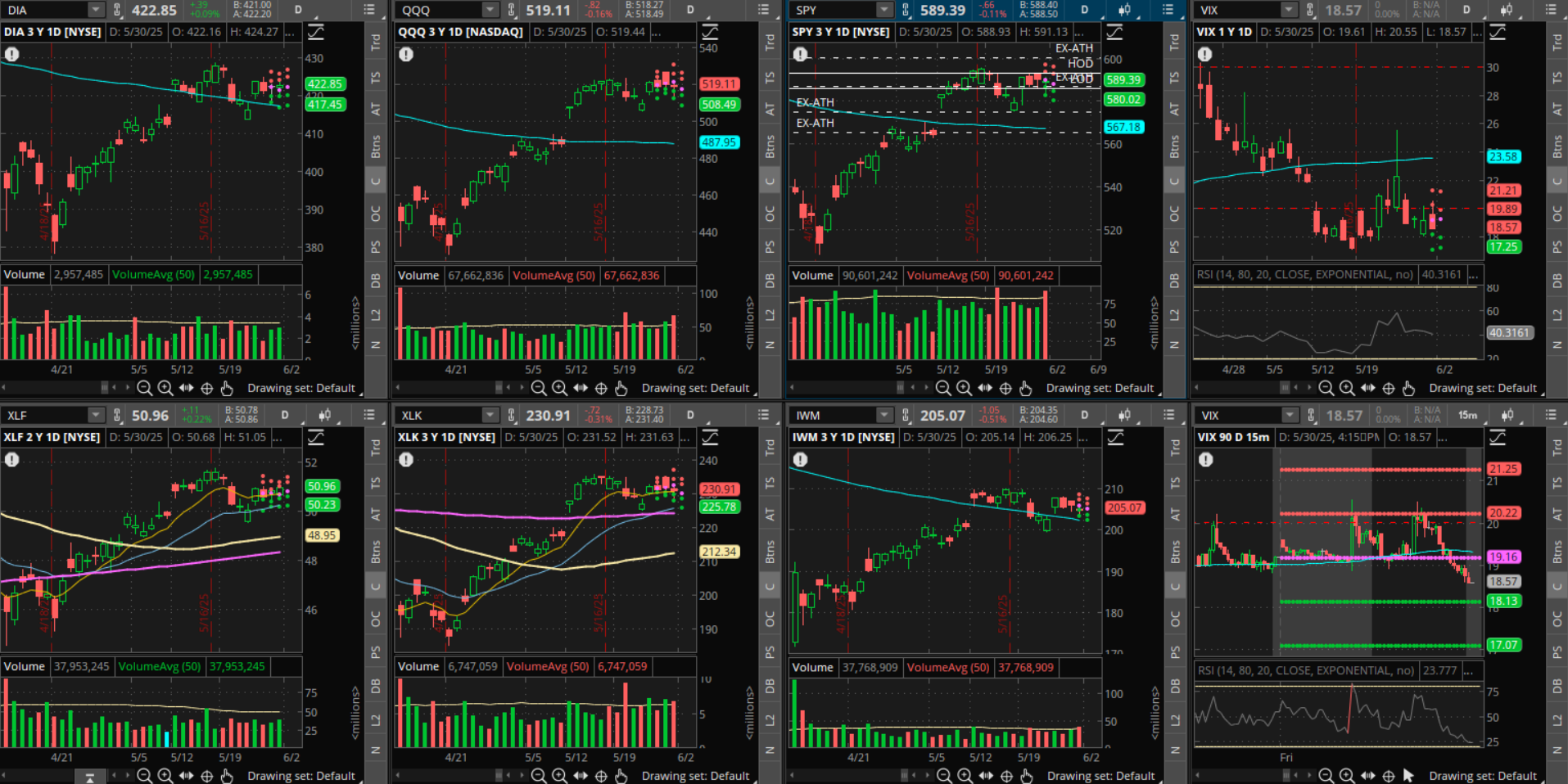Click Drawing set: Default on SPY chart
The image size is (1568, 784).
[1100, 388]
